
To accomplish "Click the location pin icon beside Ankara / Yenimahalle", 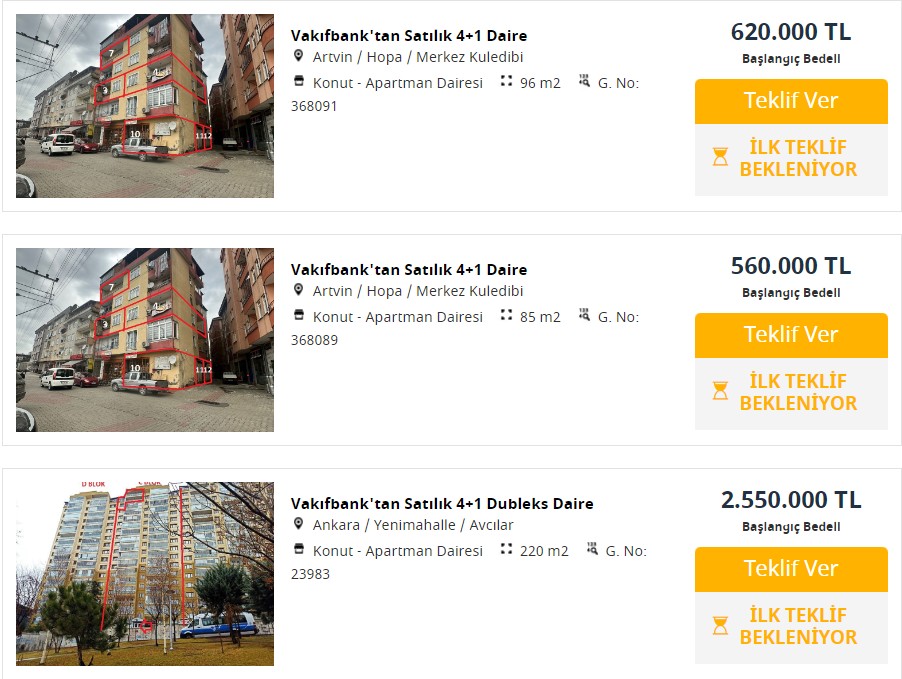I will tap(298, 524).
